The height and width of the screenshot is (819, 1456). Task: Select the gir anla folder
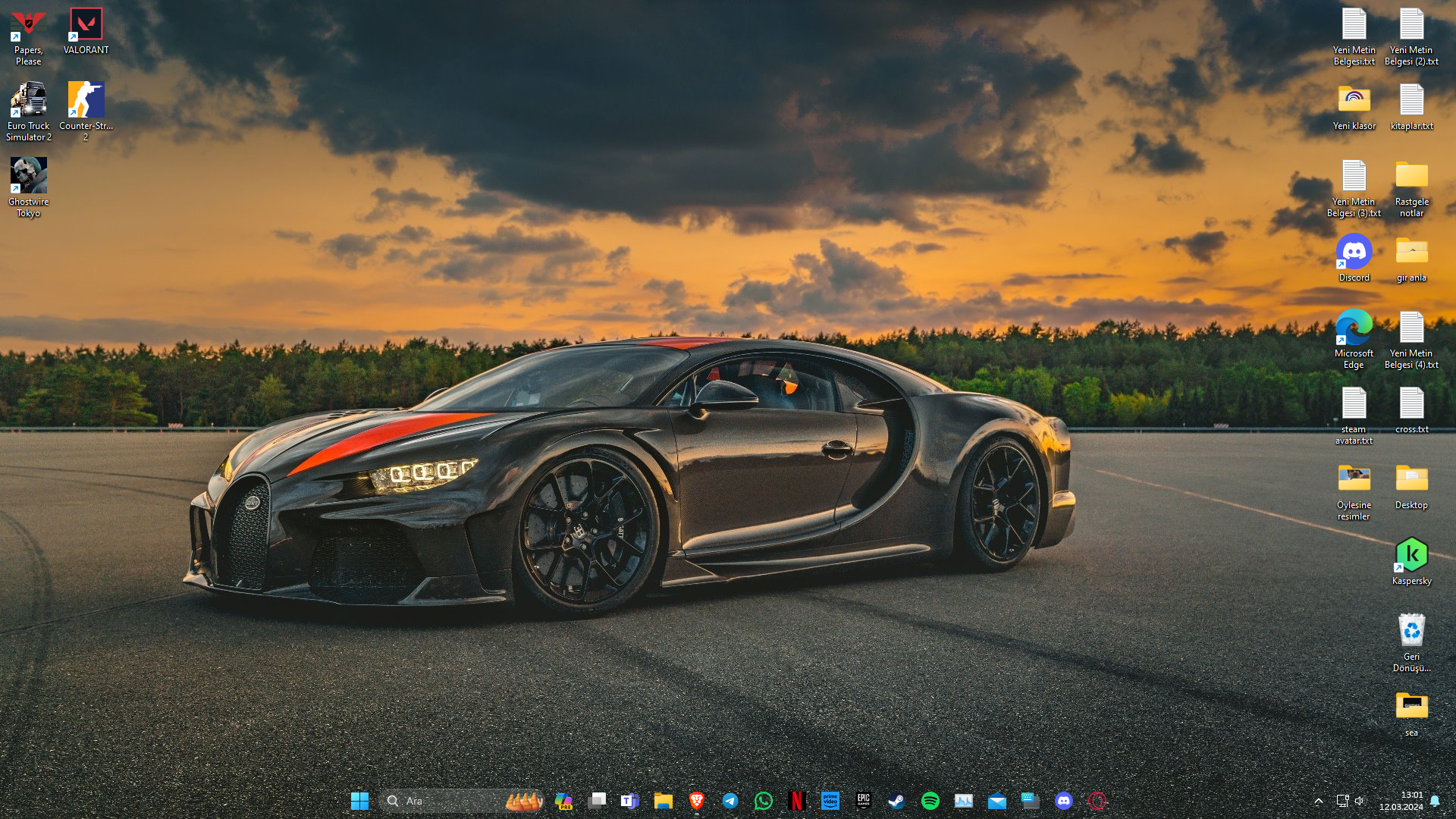(x=1411, y=259)
